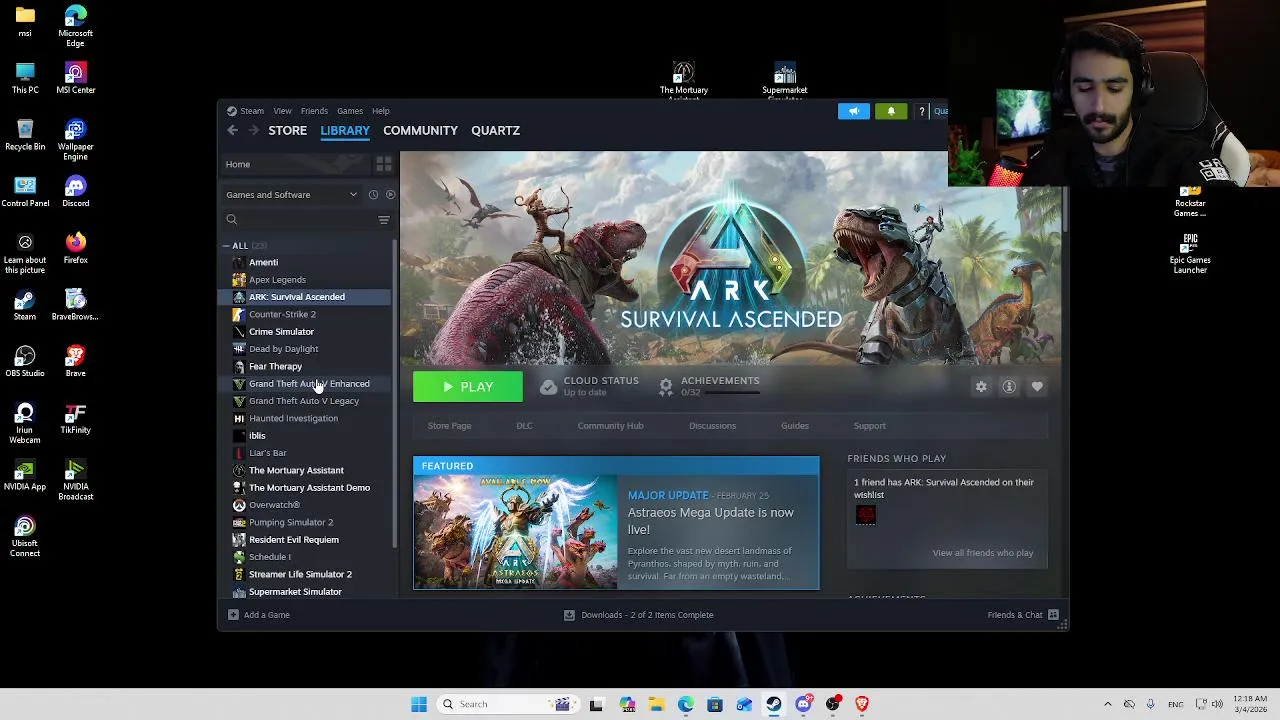The height and width of the screenshot is (720, 1280).
Task: Open the library collections grid view icon
Action: pos(383,164)
